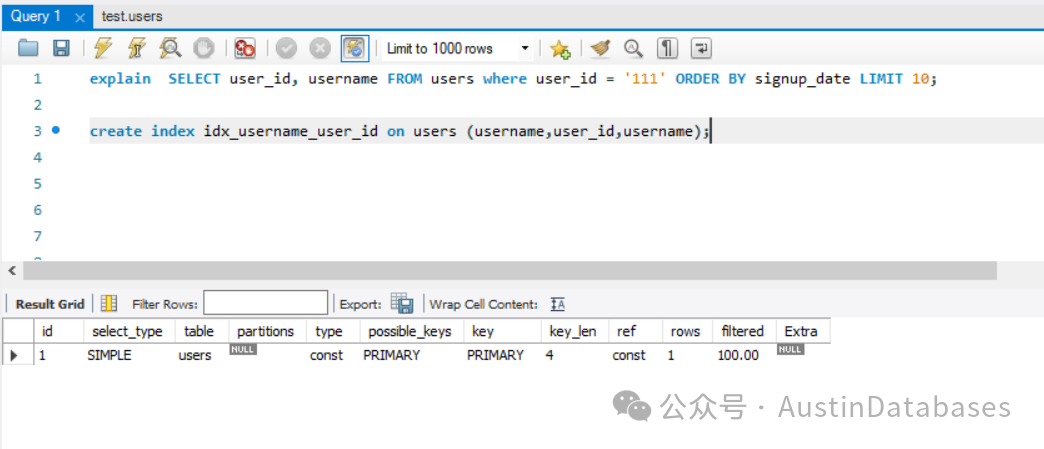The image size is (1044, 449).
Task: Export recordset with the Export icon
Action: point(402,304)
